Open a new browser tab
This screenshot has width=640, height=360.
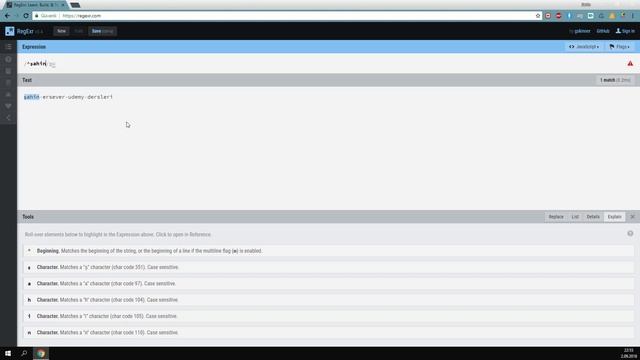(75, 5)
